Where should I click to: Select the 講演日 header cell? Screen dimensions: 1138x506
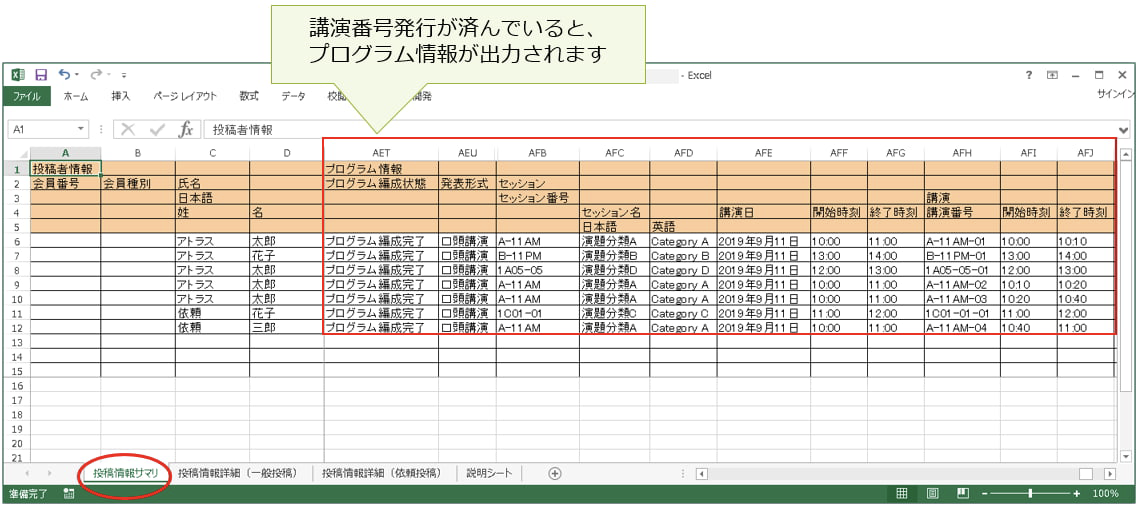click(x=764, y=212)
